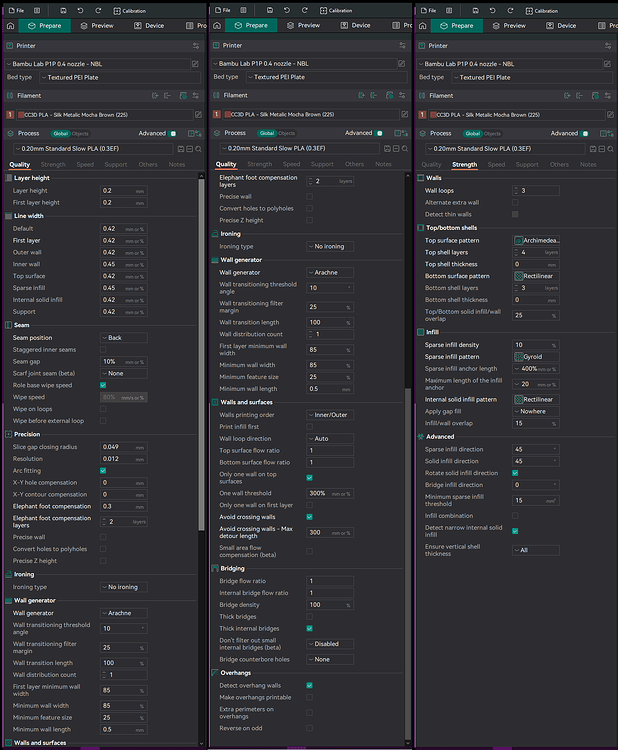Uncheck Rotate solid infill direction

pyautogui.click(x=515, y=473)
